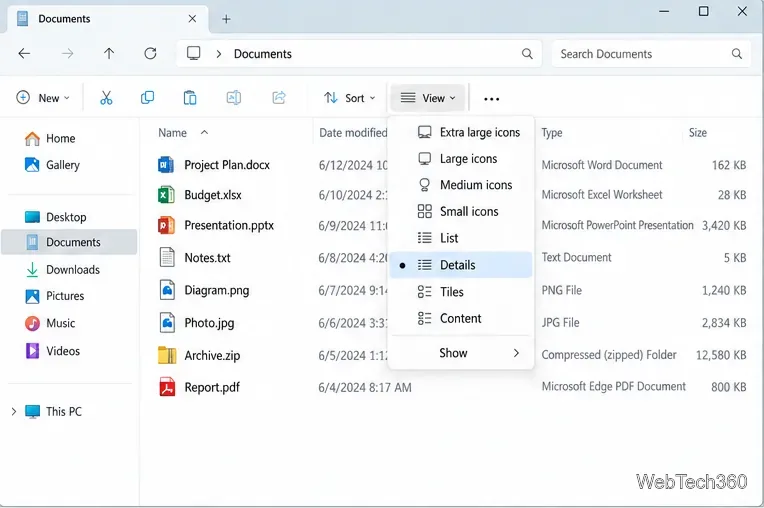Click the Cut scissors icon
This screenshot has height=508, width=764.
click(106, 98)
